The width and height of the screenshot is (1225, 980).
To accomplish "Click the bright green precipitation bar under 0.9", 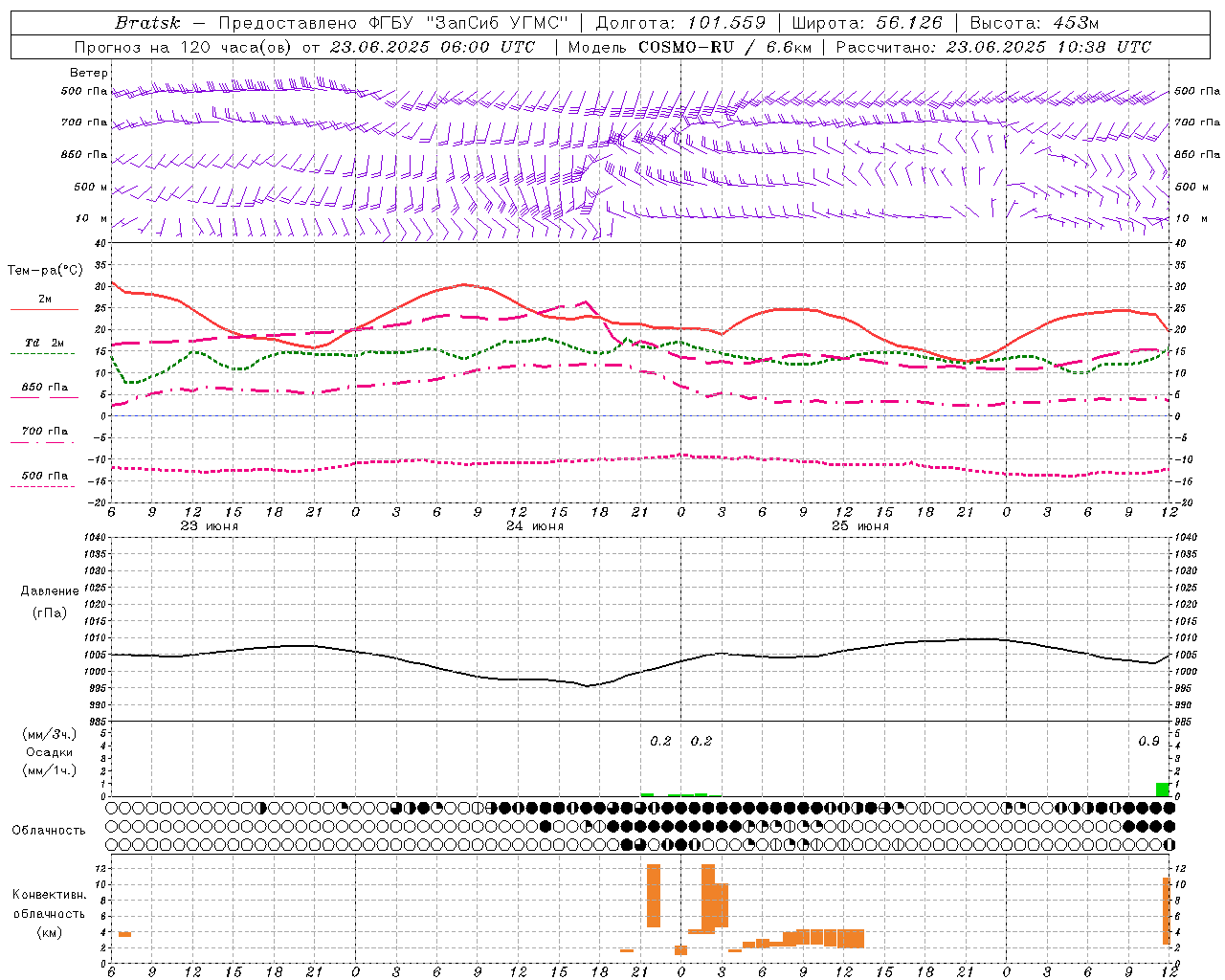I will pos(1163,790).
